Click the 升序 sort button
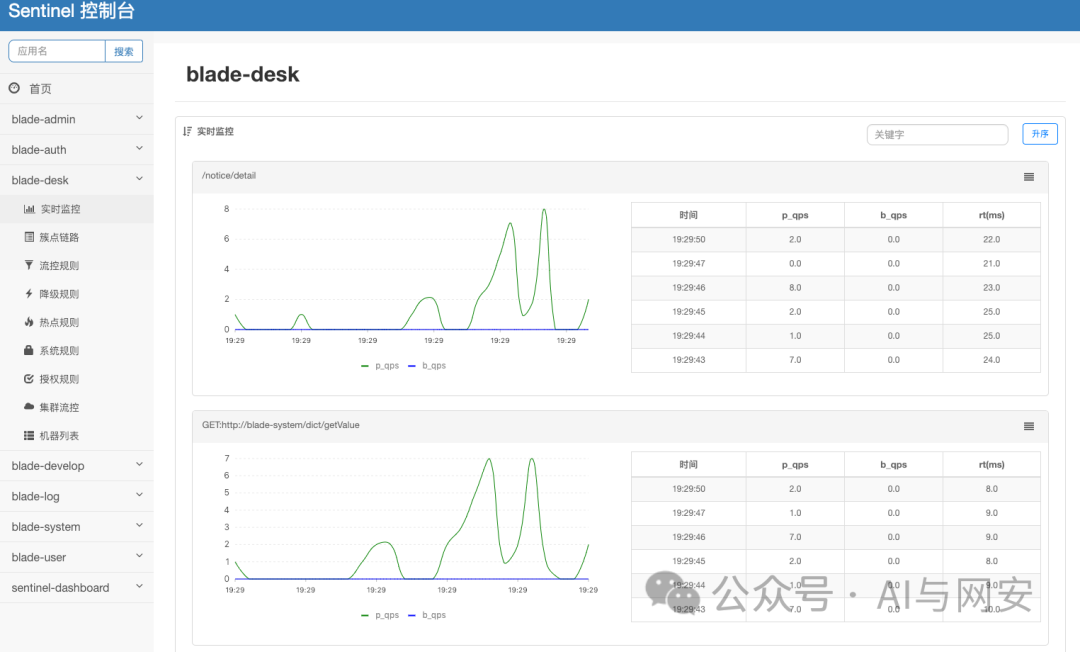The image size is (1080, 652). pos(1040,134)
